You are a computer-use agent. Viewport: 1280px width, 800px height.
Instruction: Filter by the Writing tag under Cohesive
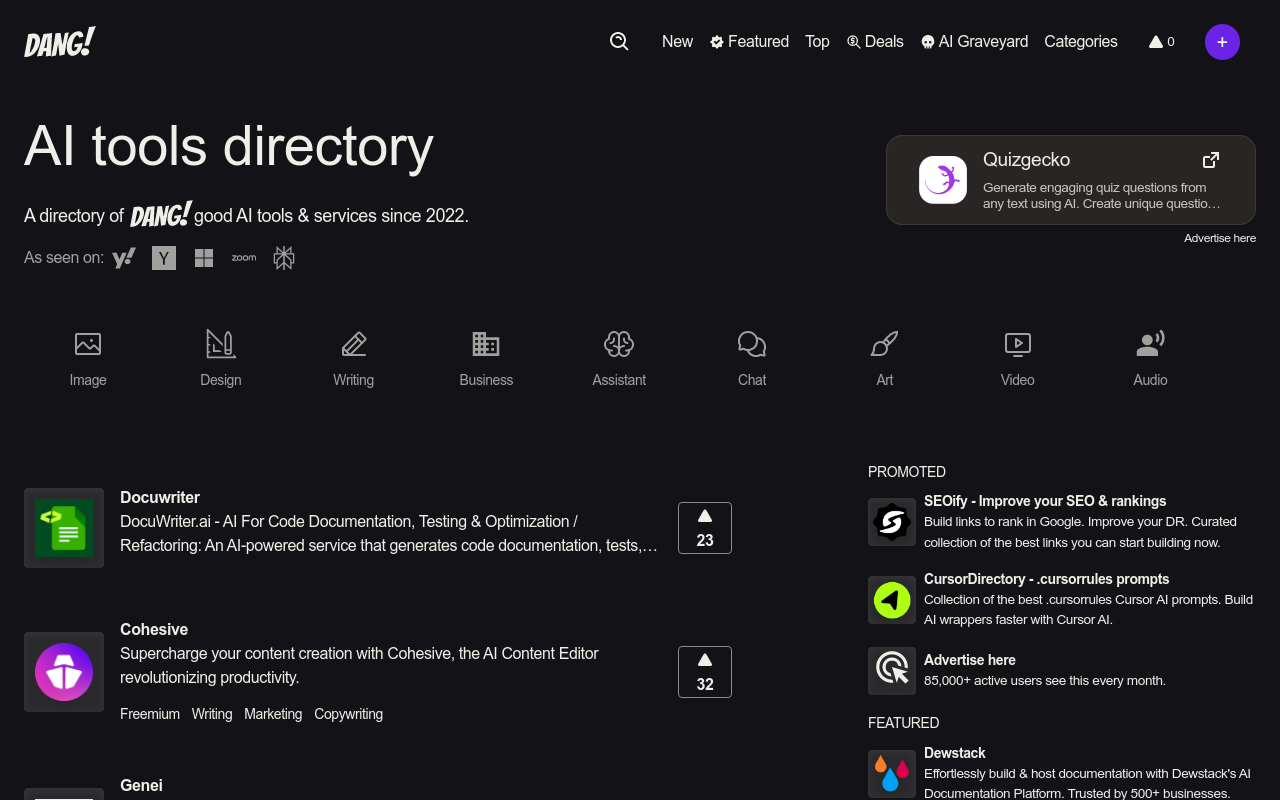(212, 714)
